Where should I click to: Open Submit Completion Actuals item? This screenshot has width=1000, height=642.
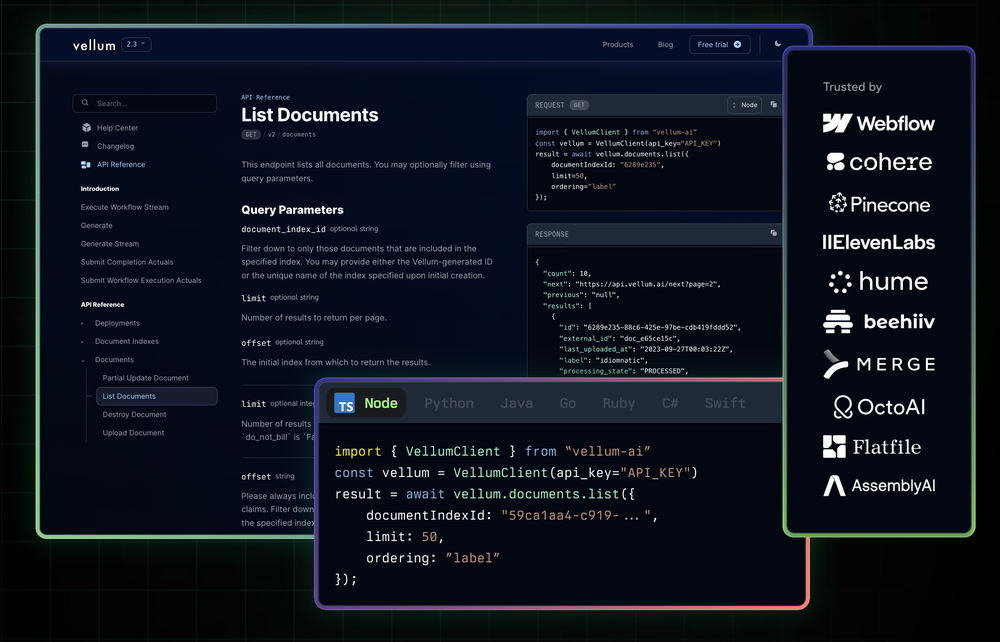pyautogui.click(x=127, y=262)
